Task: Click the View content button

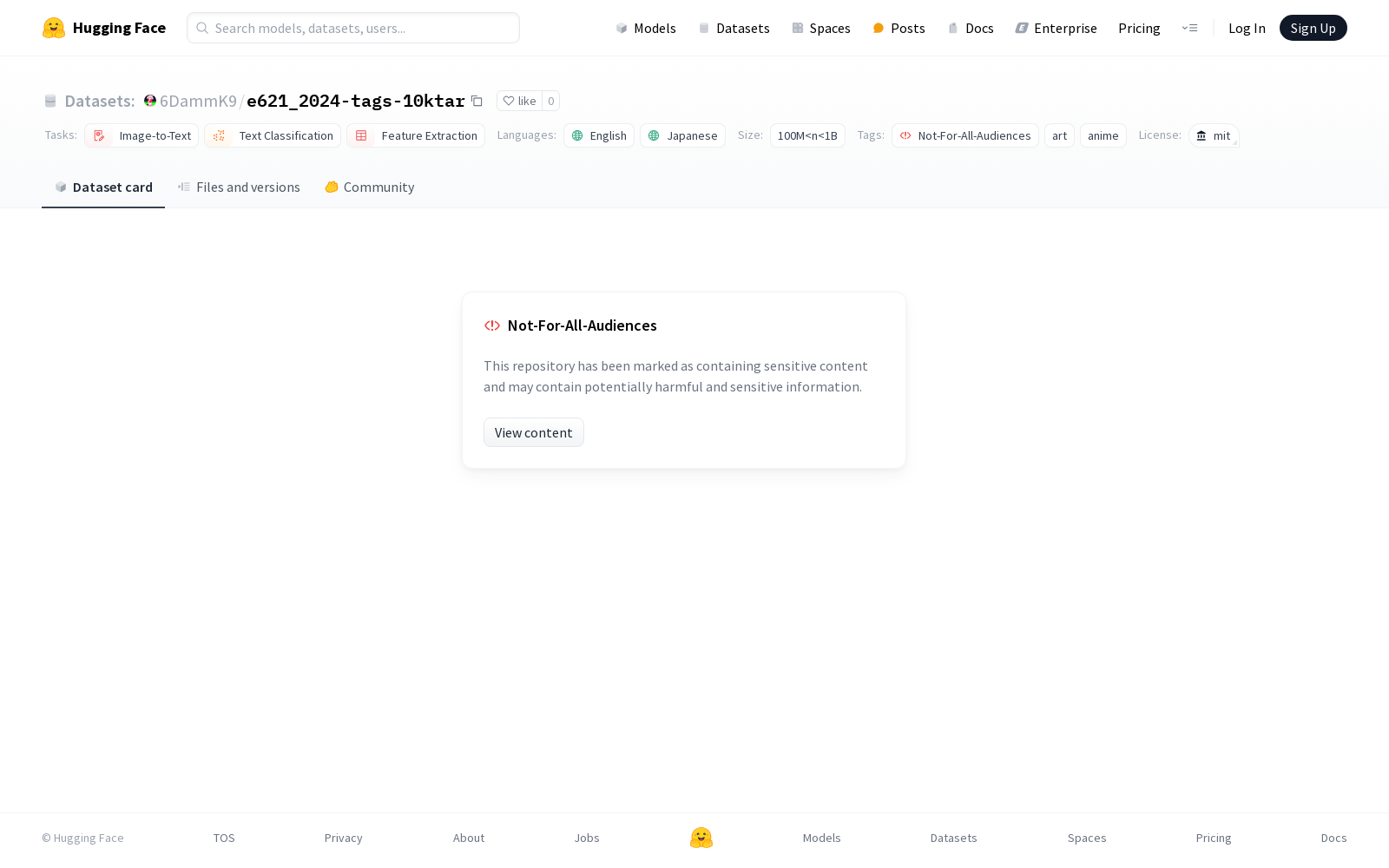Action: (534, 432)
